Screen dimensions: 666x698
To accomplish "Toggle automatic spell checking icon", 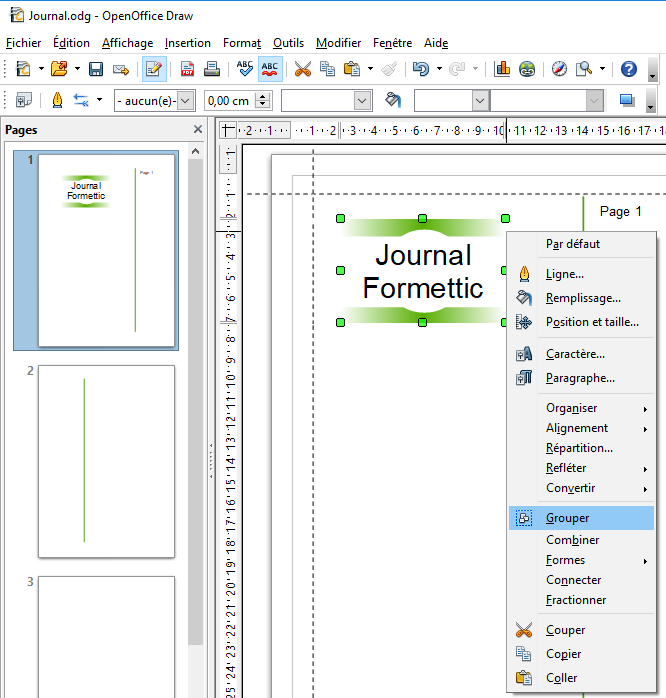I will click(x=270, y=69).
